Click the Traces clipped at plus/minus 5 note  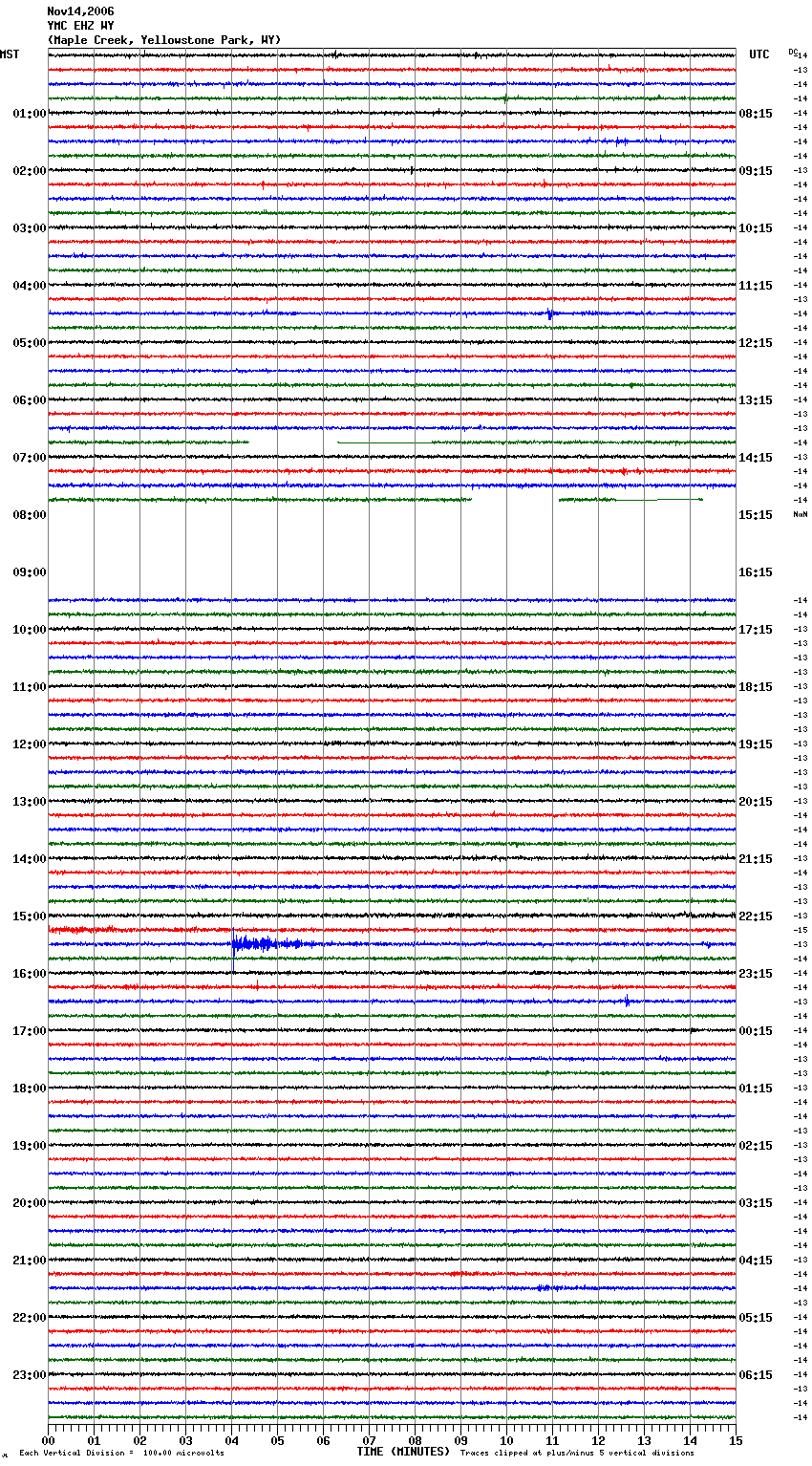click(577, 1454)
